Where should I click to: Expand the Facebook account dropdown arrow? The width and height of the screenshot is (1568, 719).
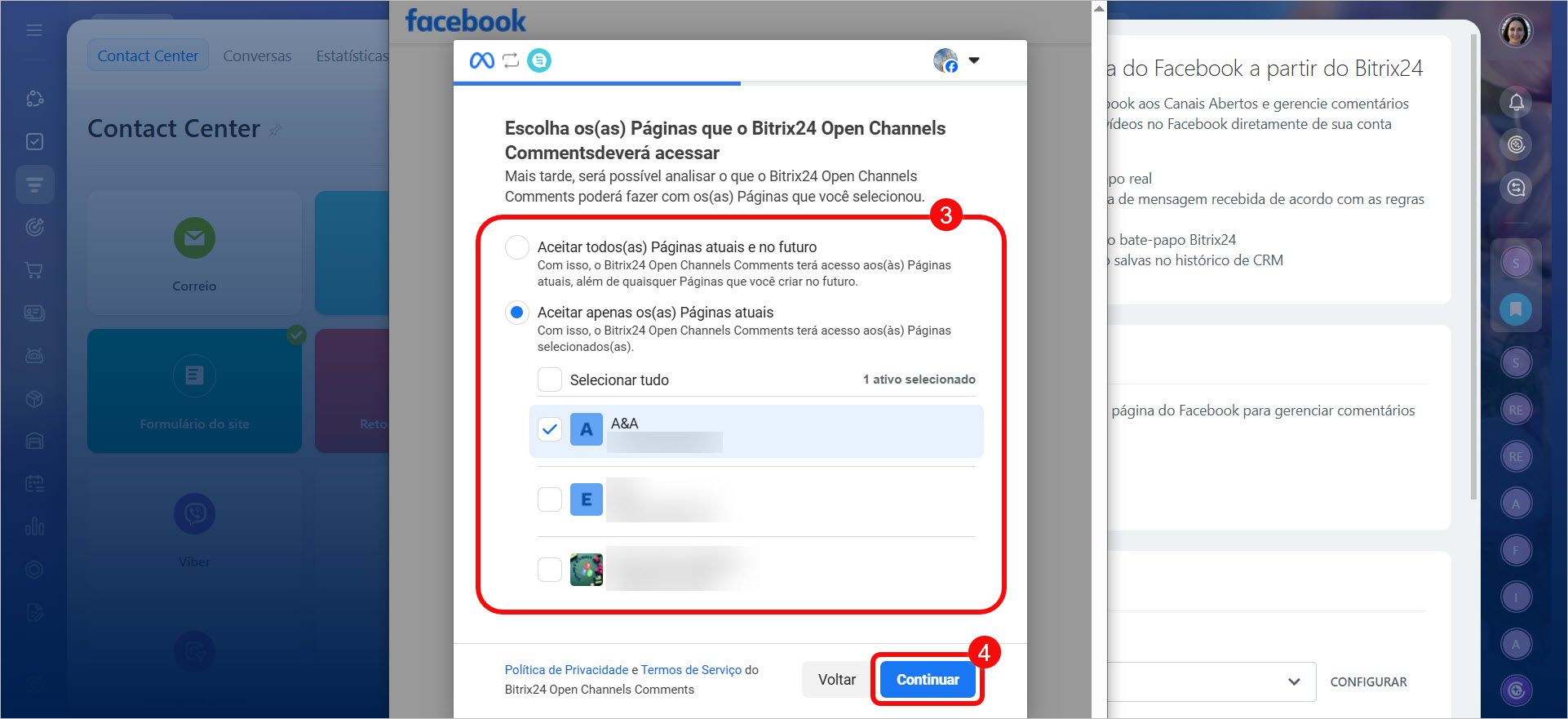[x=973, y=60]
